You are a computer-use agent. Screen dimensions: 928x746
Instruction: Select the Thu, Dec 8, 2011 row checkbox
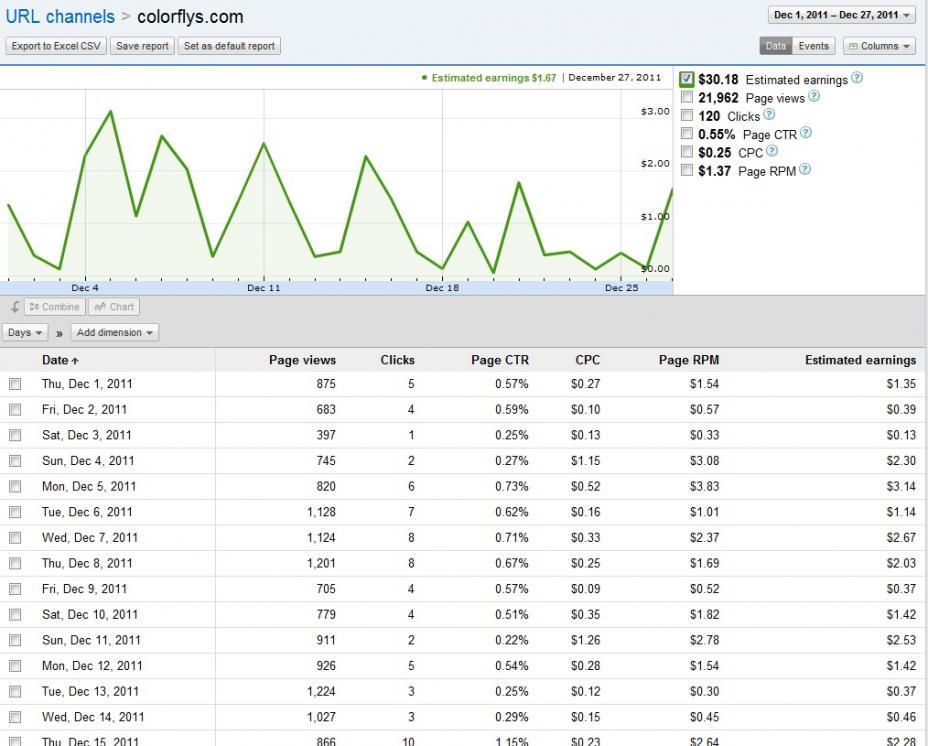[15, 564]
